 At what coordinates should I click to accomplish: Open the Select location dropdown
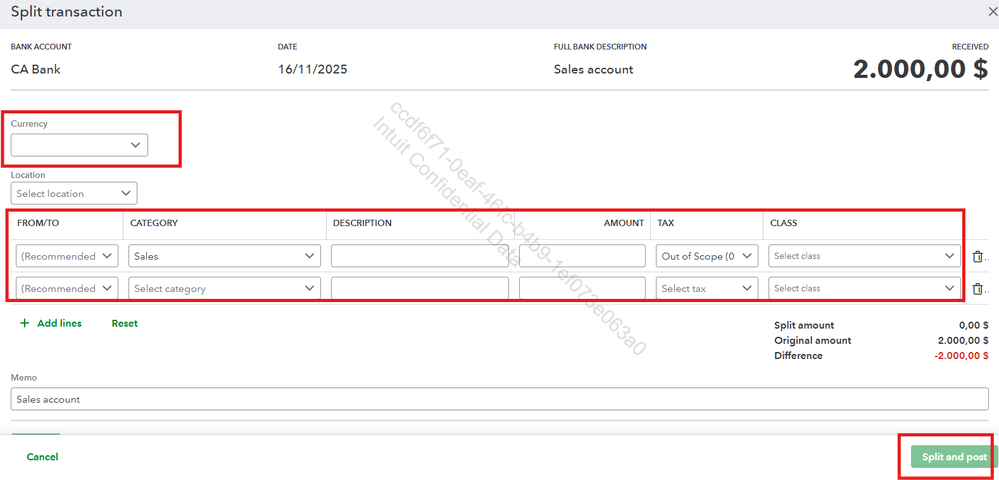tap(74, 193)
